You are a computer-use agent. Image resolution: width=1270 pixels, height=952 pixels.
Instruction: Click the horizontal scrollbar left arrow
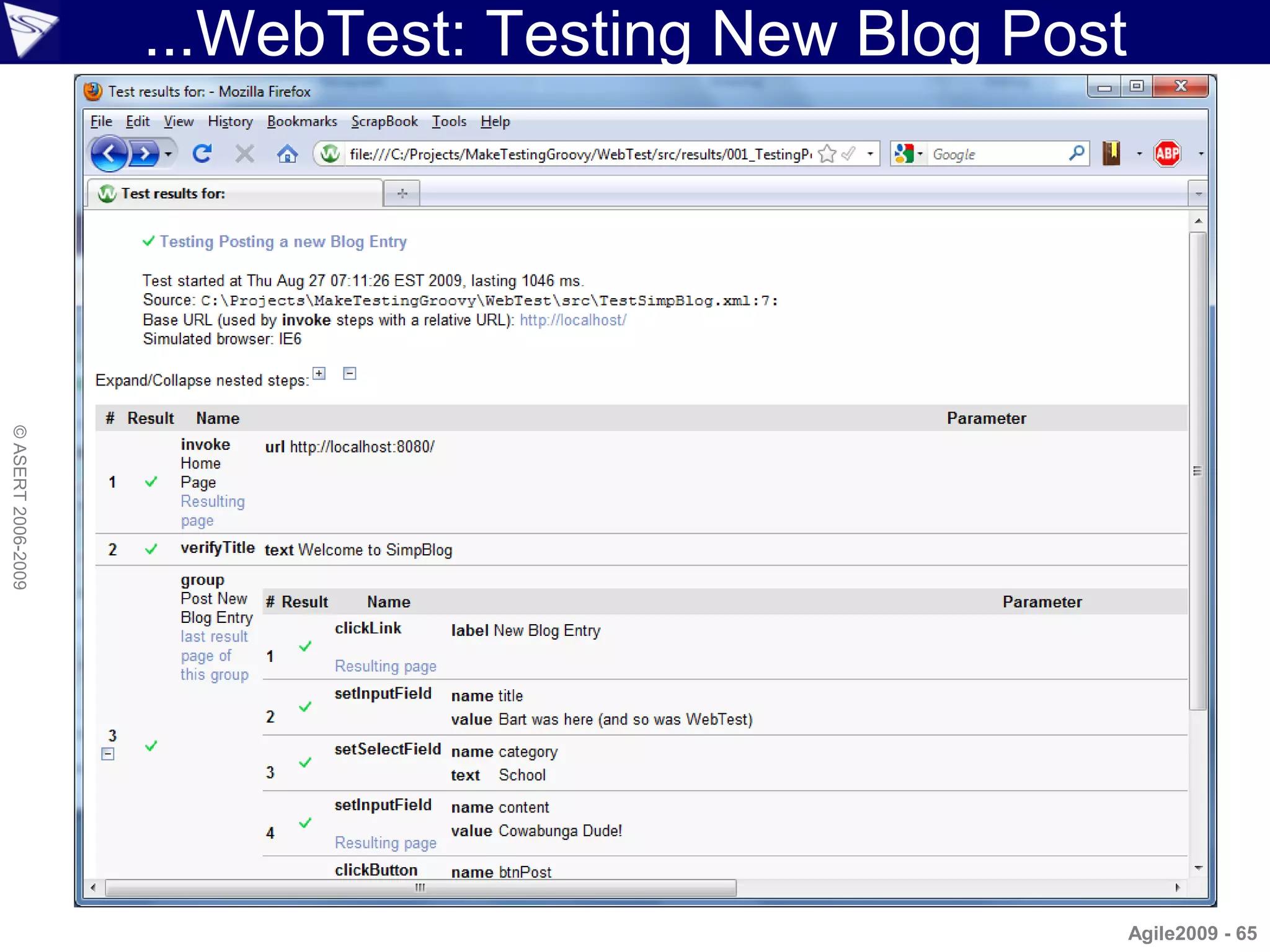coord(94,888)
